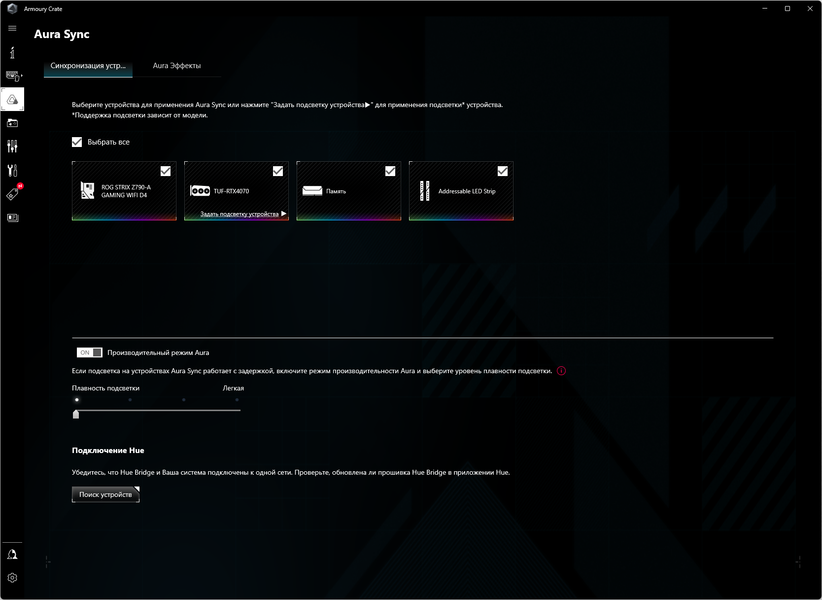Open the Featured deals tag icon
The width and height of the screenshot is (822, 600).
point(13,194)
